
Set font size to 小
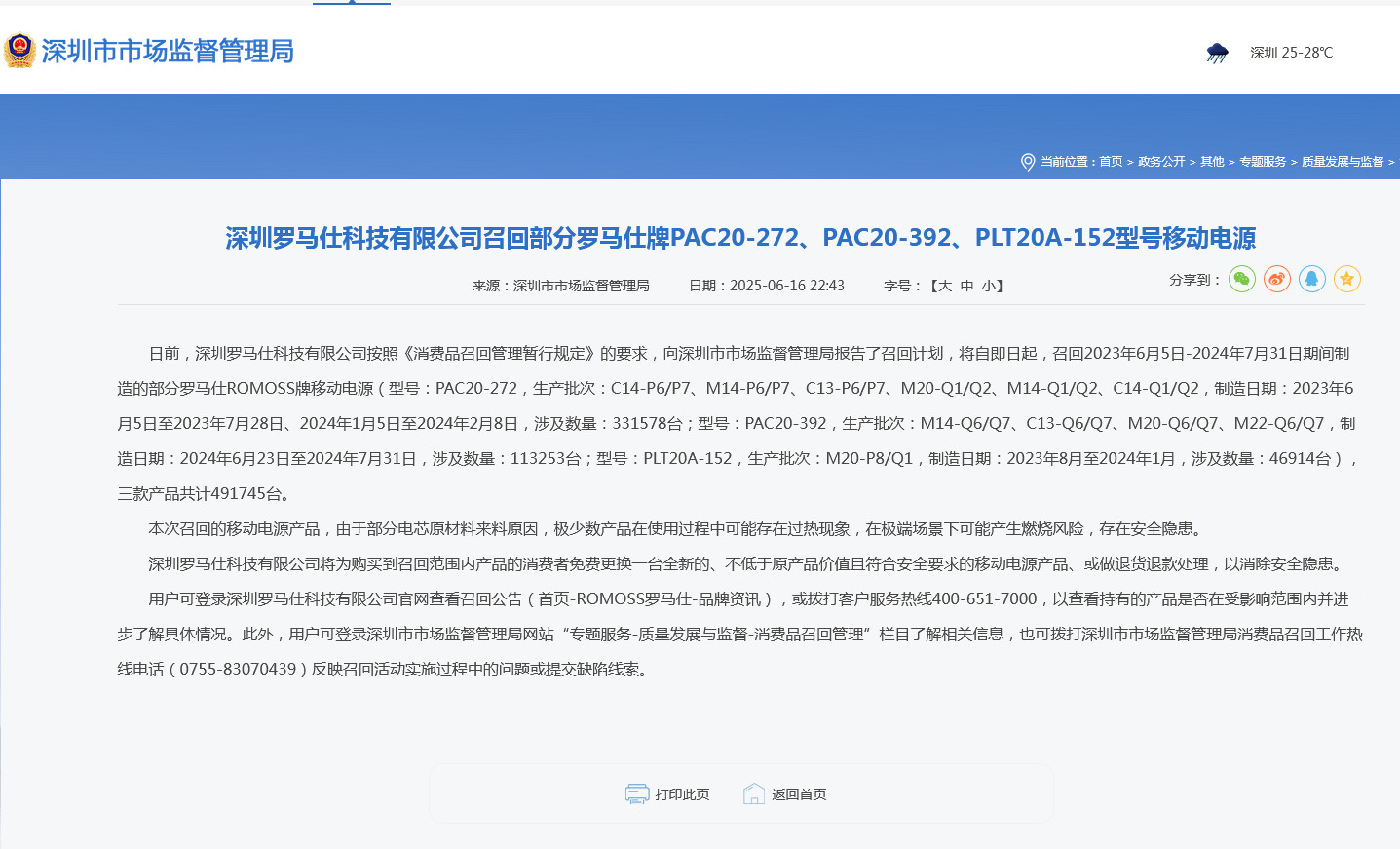(x=989, y=286)
